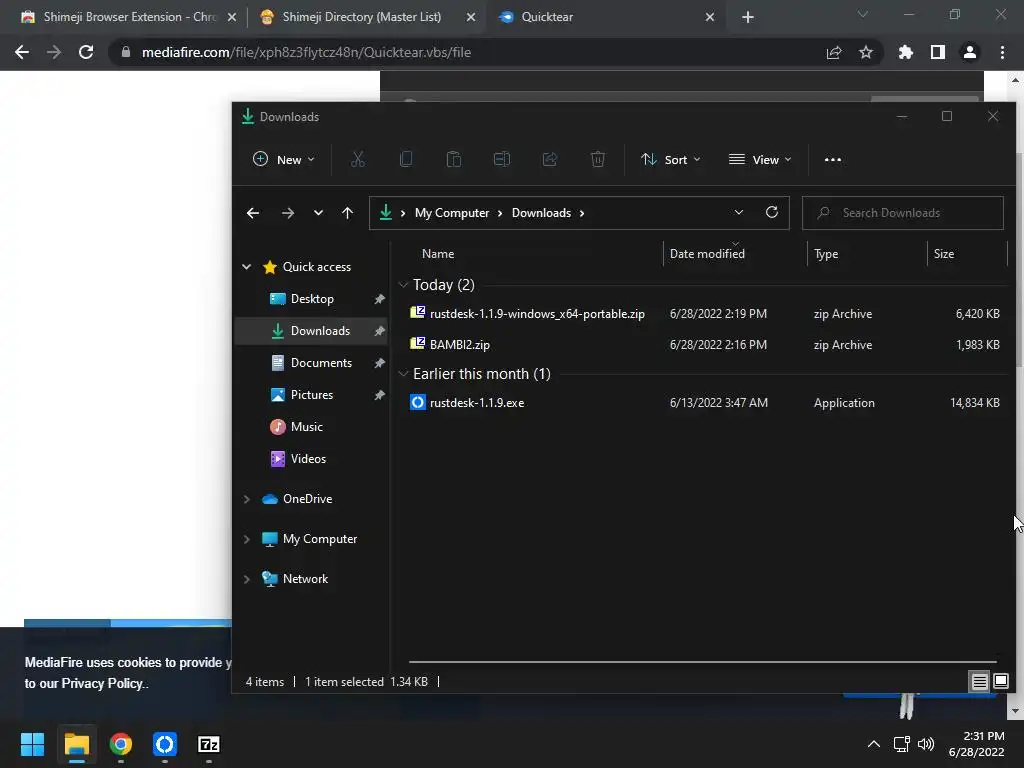Open the New item dropdown

[284, 159]
